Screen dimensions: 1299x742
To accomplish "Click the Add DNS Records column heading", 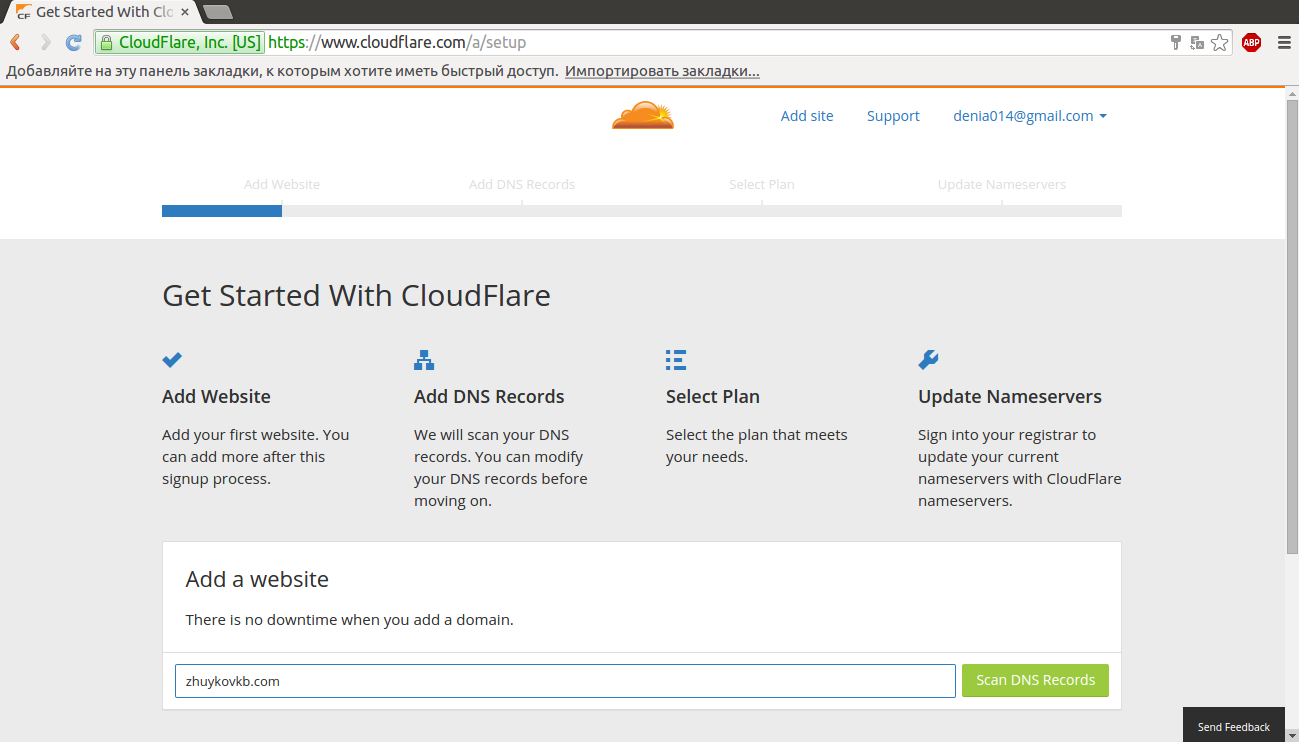I will 489,397.
